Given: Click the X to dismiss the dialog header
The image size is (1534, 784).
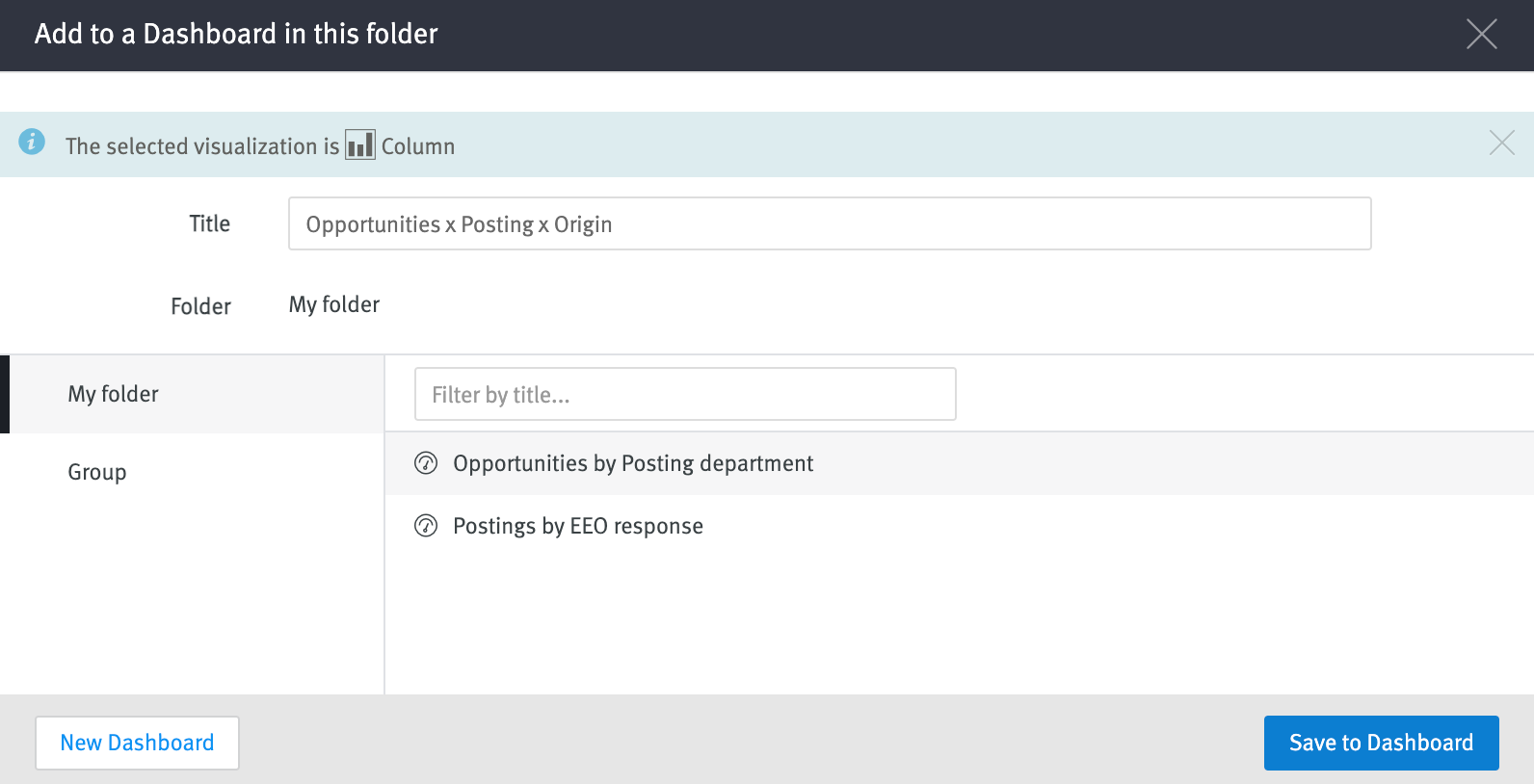Looking at the screenshot, I should 1481,35.
